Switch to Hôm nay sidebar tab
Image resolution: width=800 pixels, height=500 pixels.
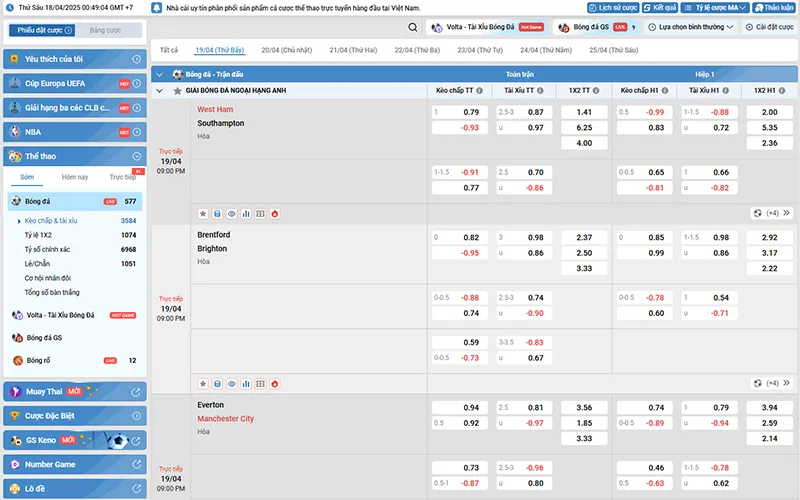coord(74,177)
